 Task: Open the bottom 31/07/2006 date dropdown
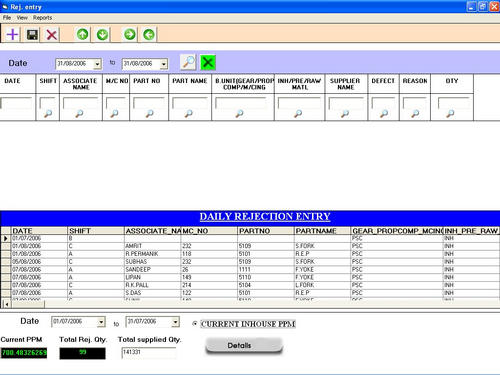point(175,322)
